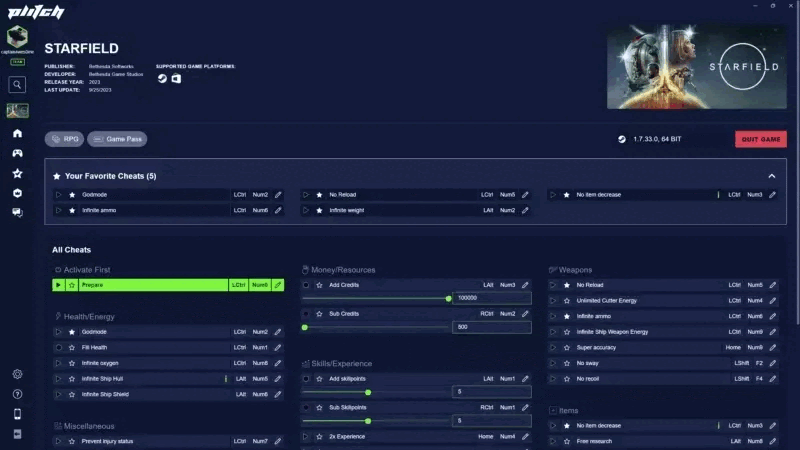This screenshot has height=450, width=800.
Task: Activate the Fill Health cheat
Action: pos(58,347)
